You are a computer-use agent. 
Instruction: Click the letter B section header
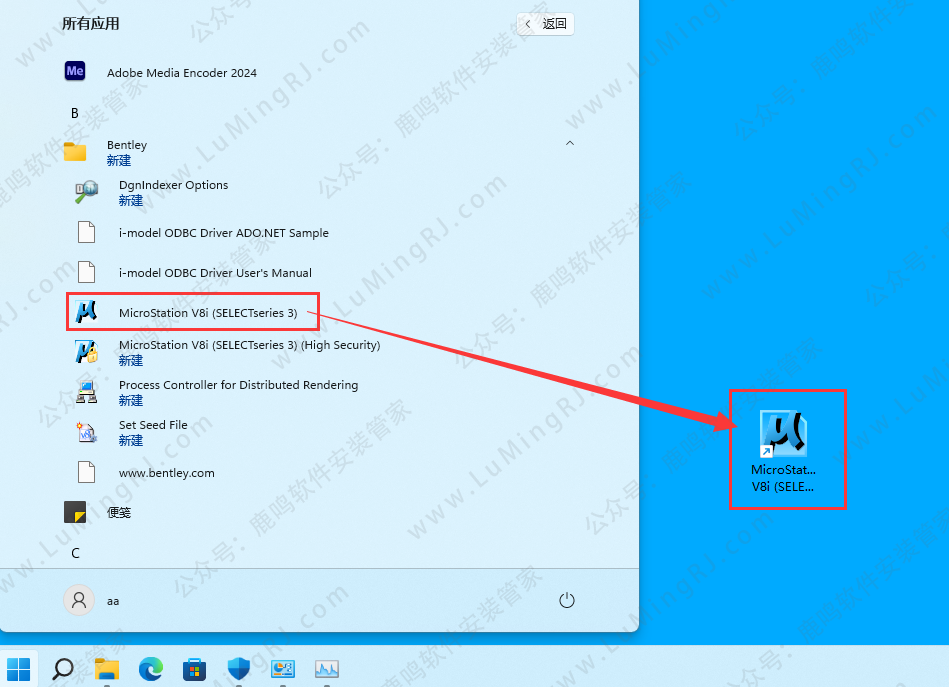coord(75,113)
